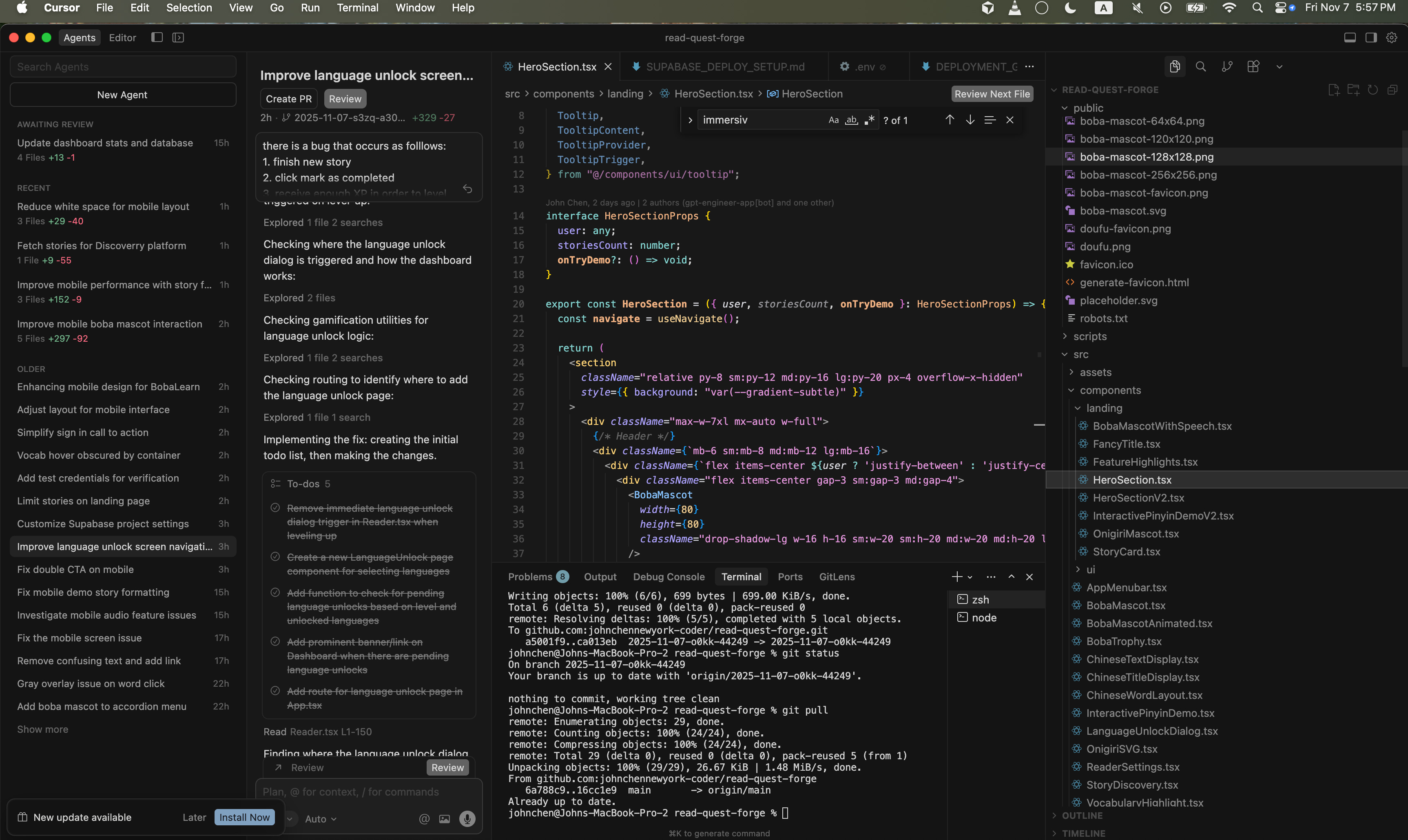Click the new terminal plus icon

point(956,577)
